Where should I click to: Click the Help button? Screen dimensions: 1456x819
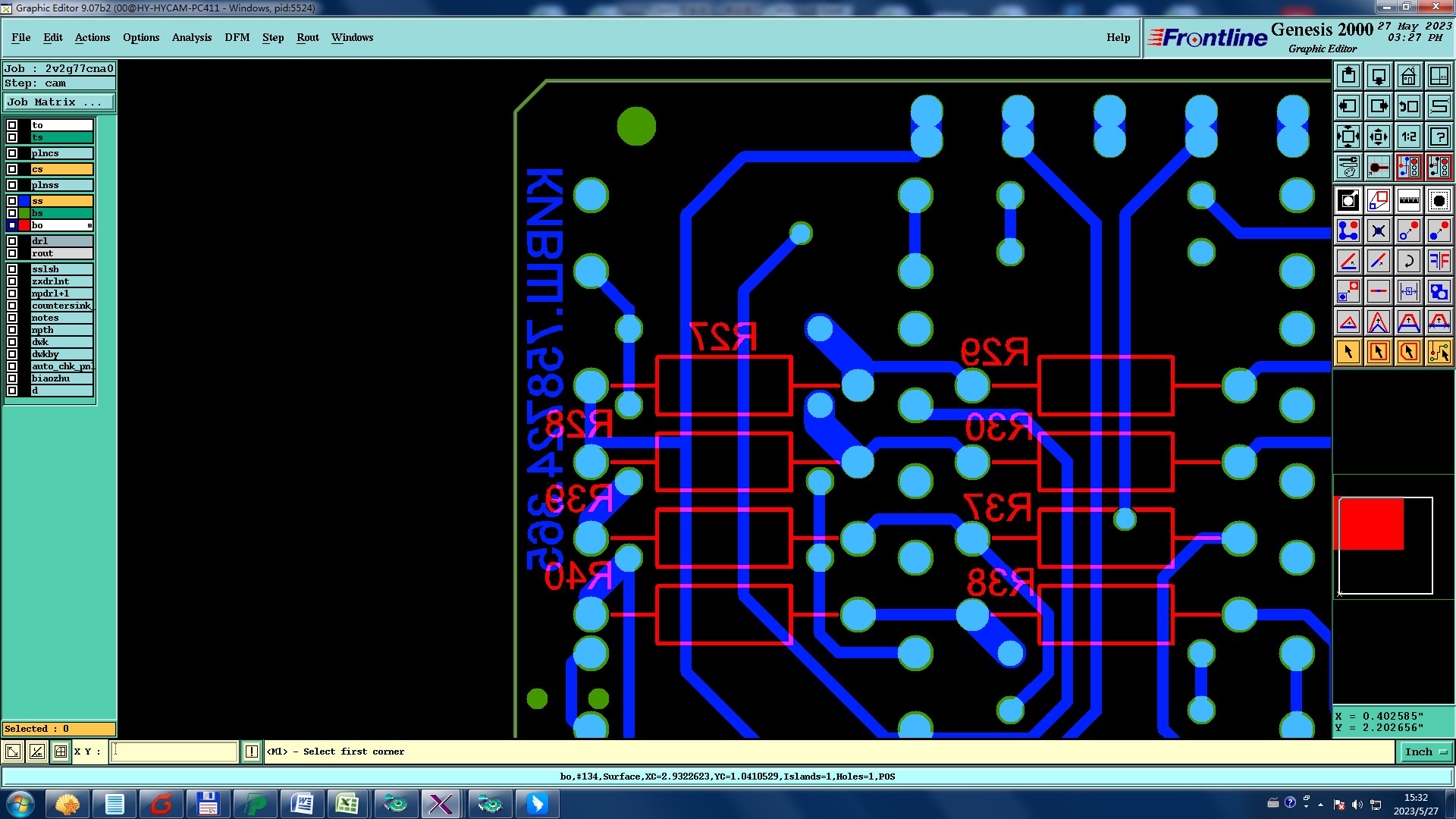click(1118, 37)
